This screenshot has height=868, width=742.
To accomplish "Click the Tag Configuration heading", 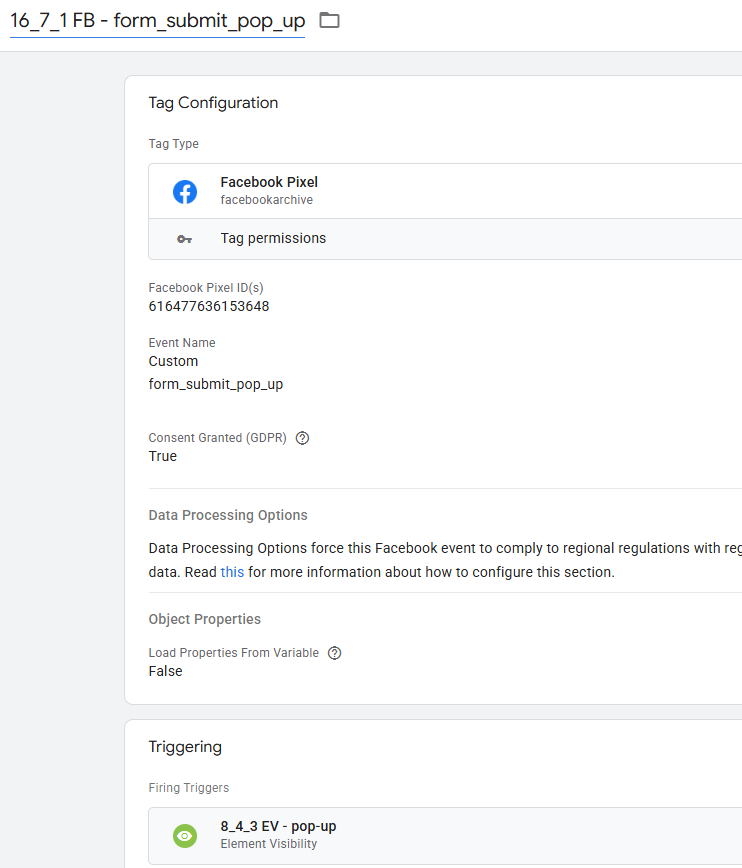I will tap(213, 103).
